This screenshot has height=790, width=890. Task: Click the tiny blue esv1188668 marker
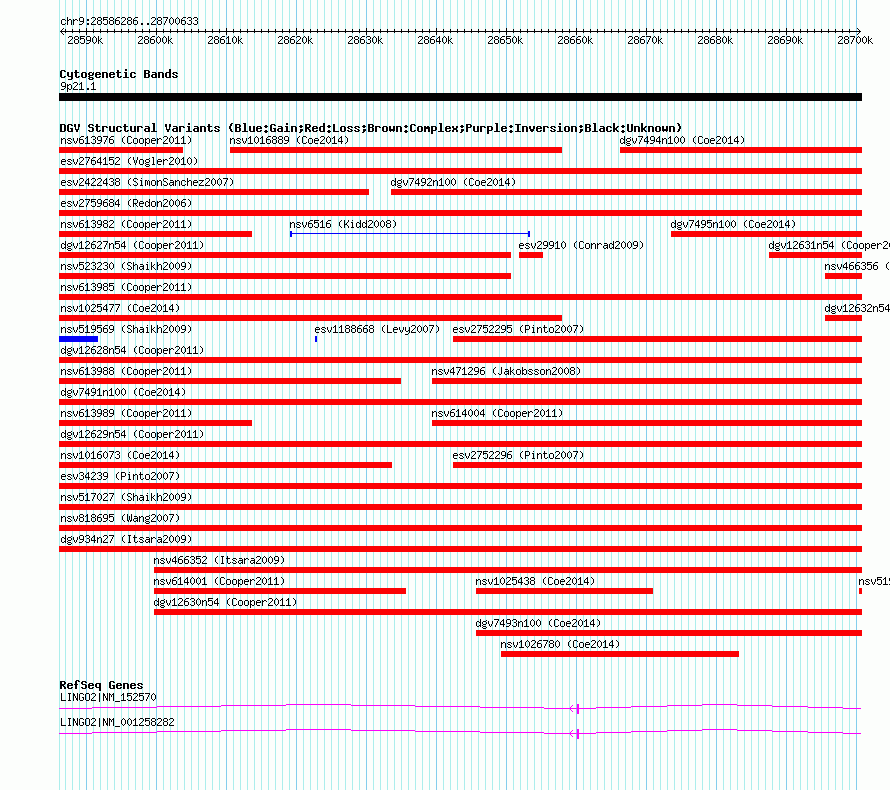(316, 339)
